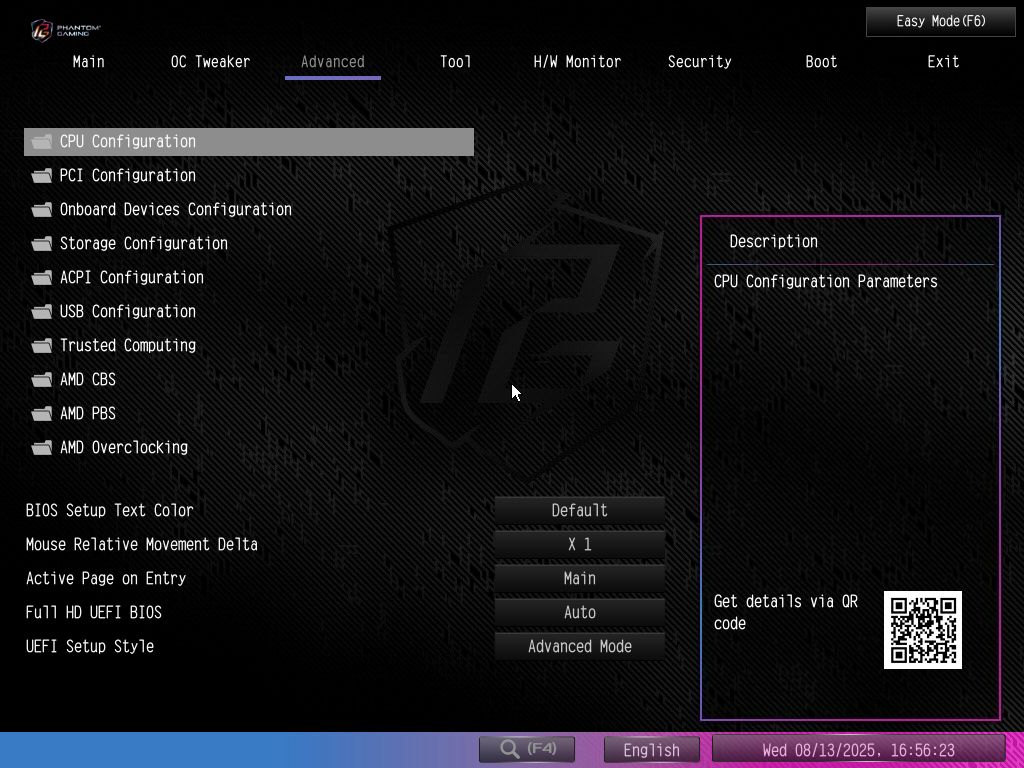Select the Advanced tab
The image size is (1024, 768).
pyautogui.click(x=332, y=62)
